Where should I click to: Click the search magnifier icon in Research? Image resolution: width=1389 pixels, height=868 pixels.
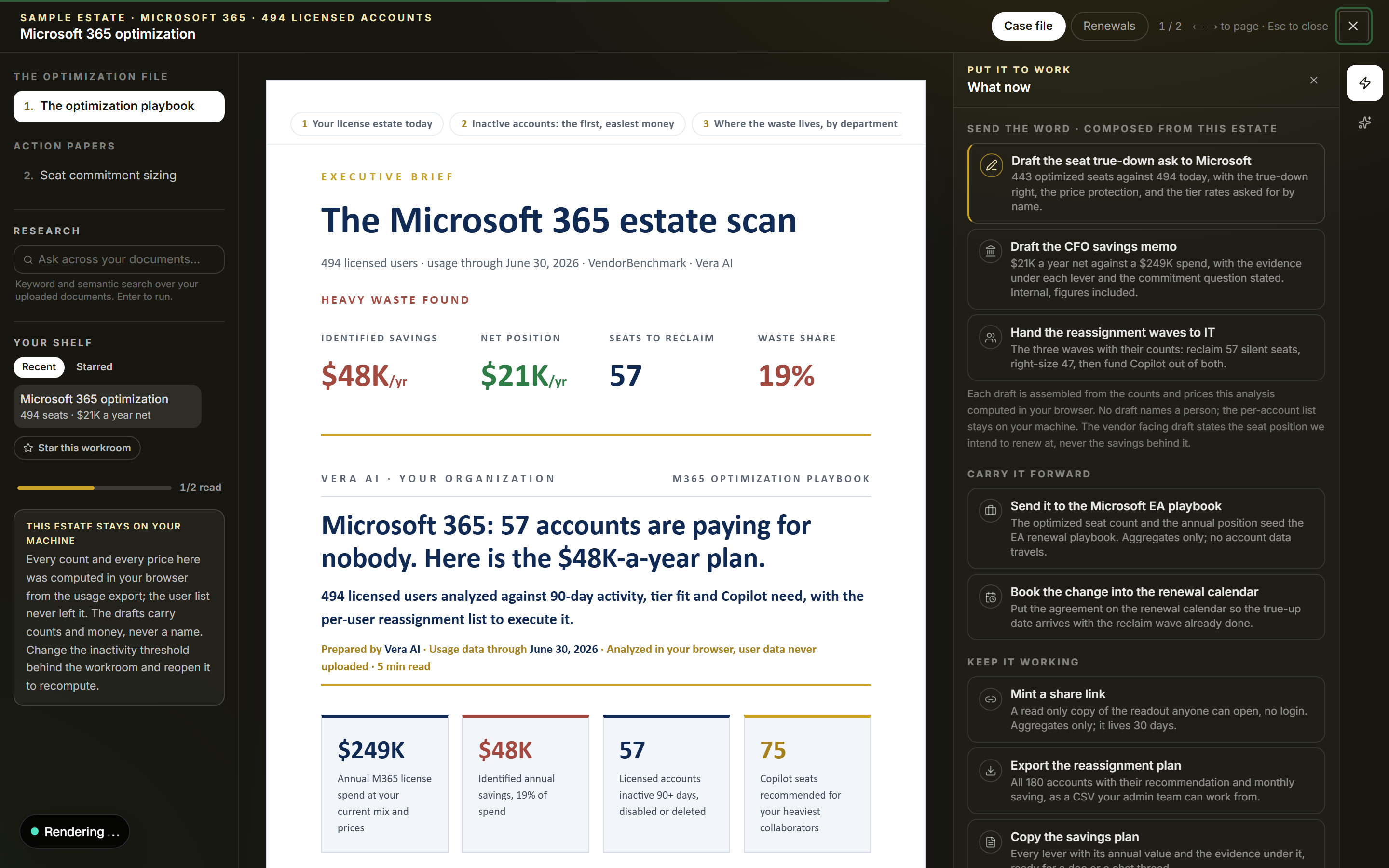[28, 260]
